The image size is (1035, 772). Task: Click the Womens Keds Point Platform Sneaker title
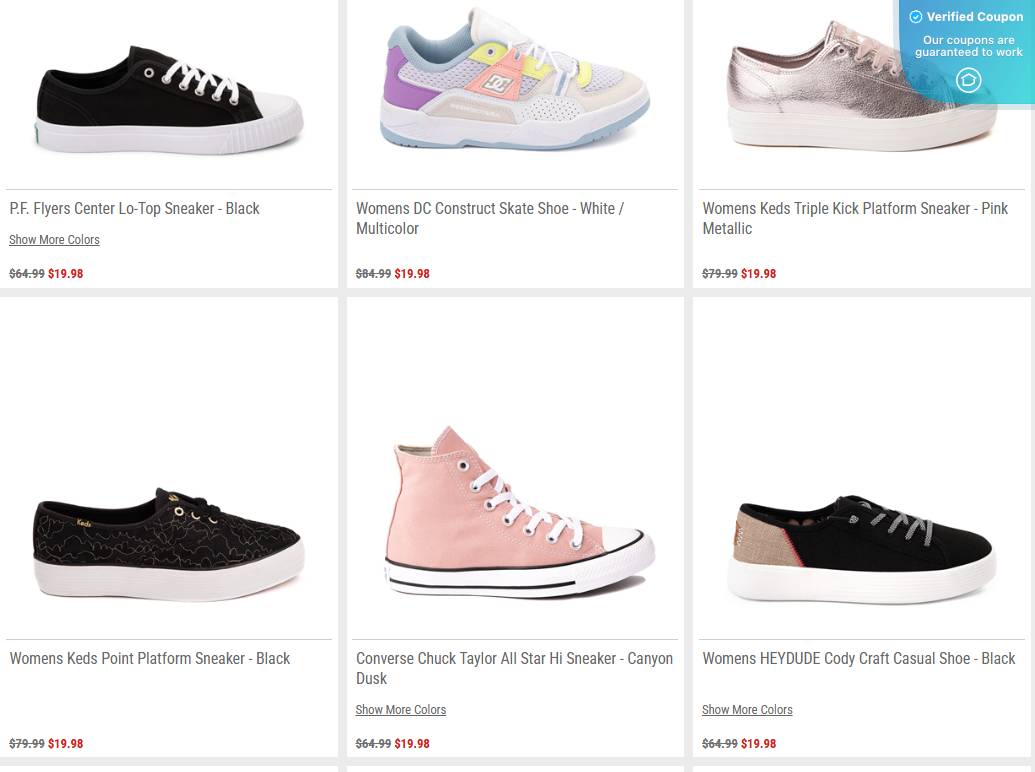[149, 658]
